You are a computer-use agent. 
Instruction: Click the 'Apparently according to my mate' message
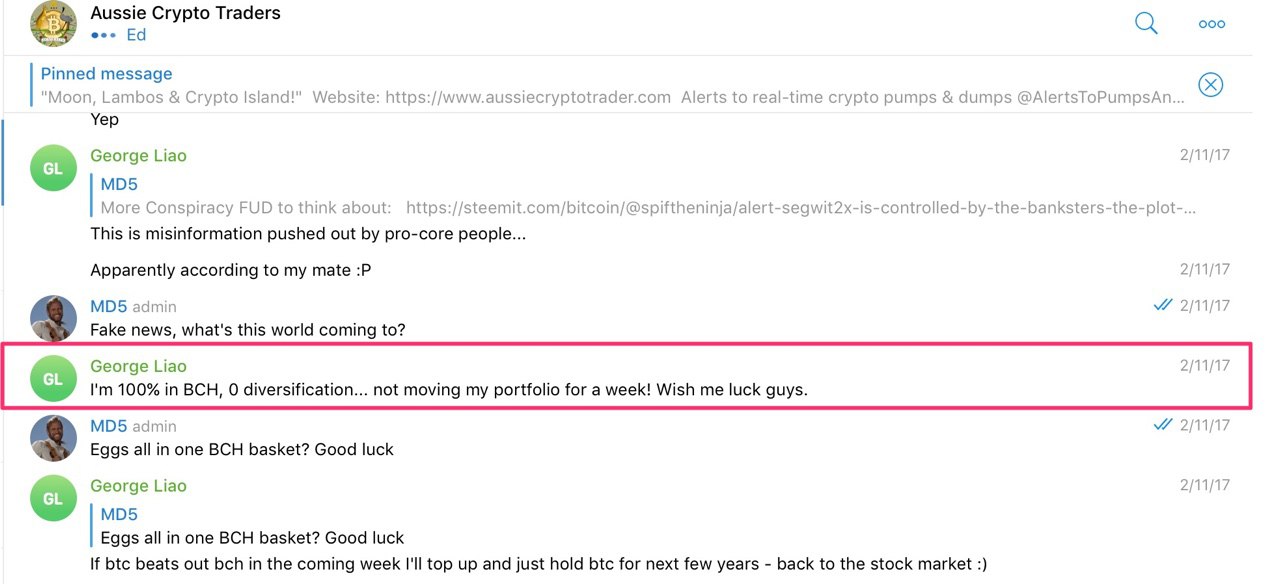pos(231,270)
